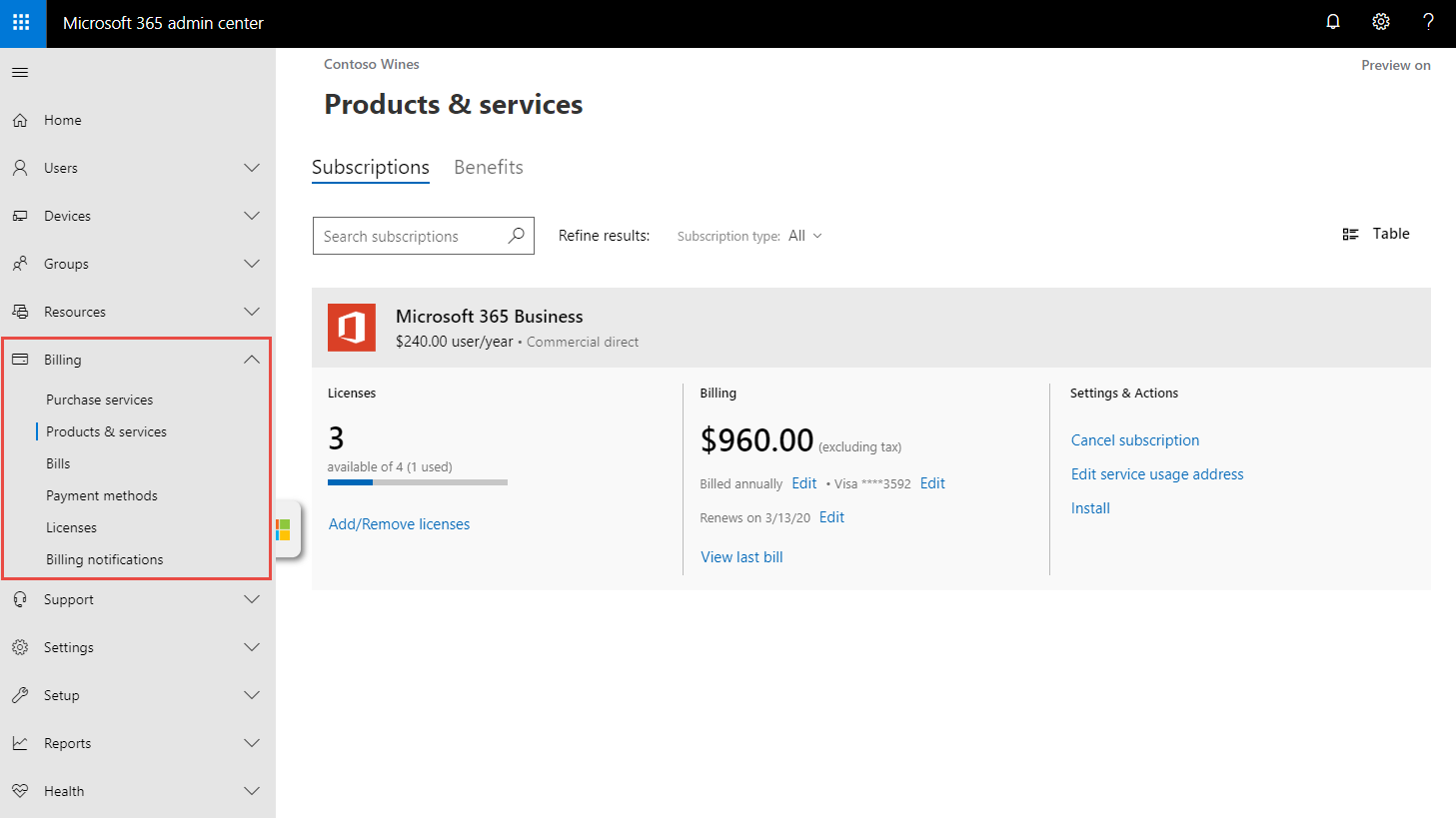Open Purchase services in Billing menu
1456x818 pixels.
click(100, 400)
